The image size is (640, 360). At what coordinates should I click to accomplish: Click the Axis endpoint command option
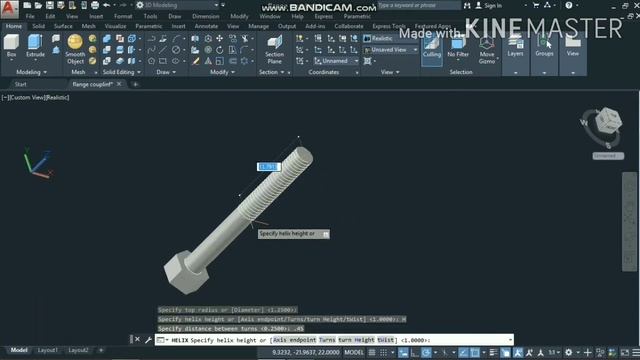[294, 340]
